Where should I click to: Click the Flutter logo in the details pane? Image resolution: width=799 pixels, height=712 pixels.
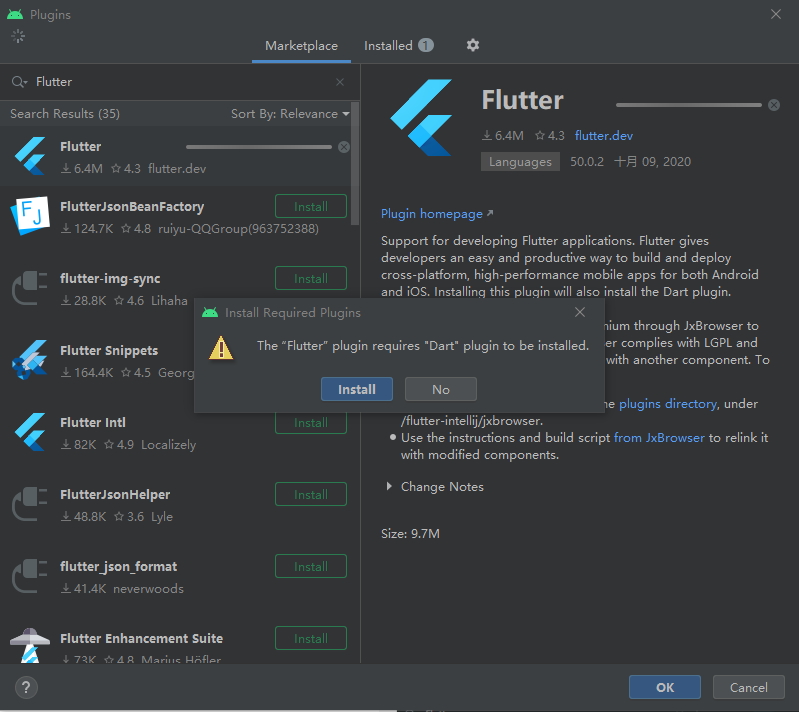tap(422, 117)
